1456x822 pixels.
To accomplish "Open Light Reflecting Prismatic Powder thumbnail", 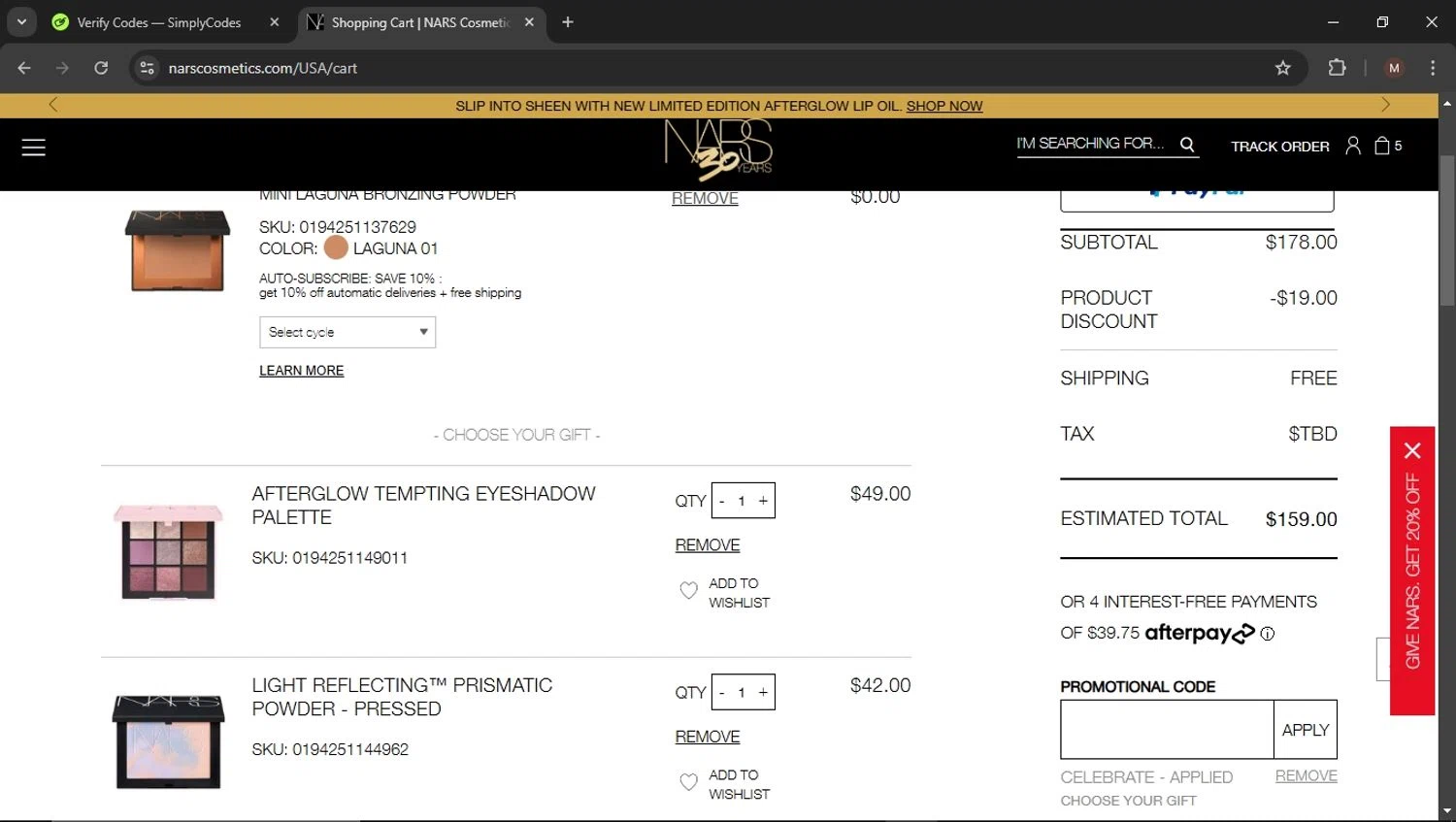I will pyautogui.click(x=168, y=741).
